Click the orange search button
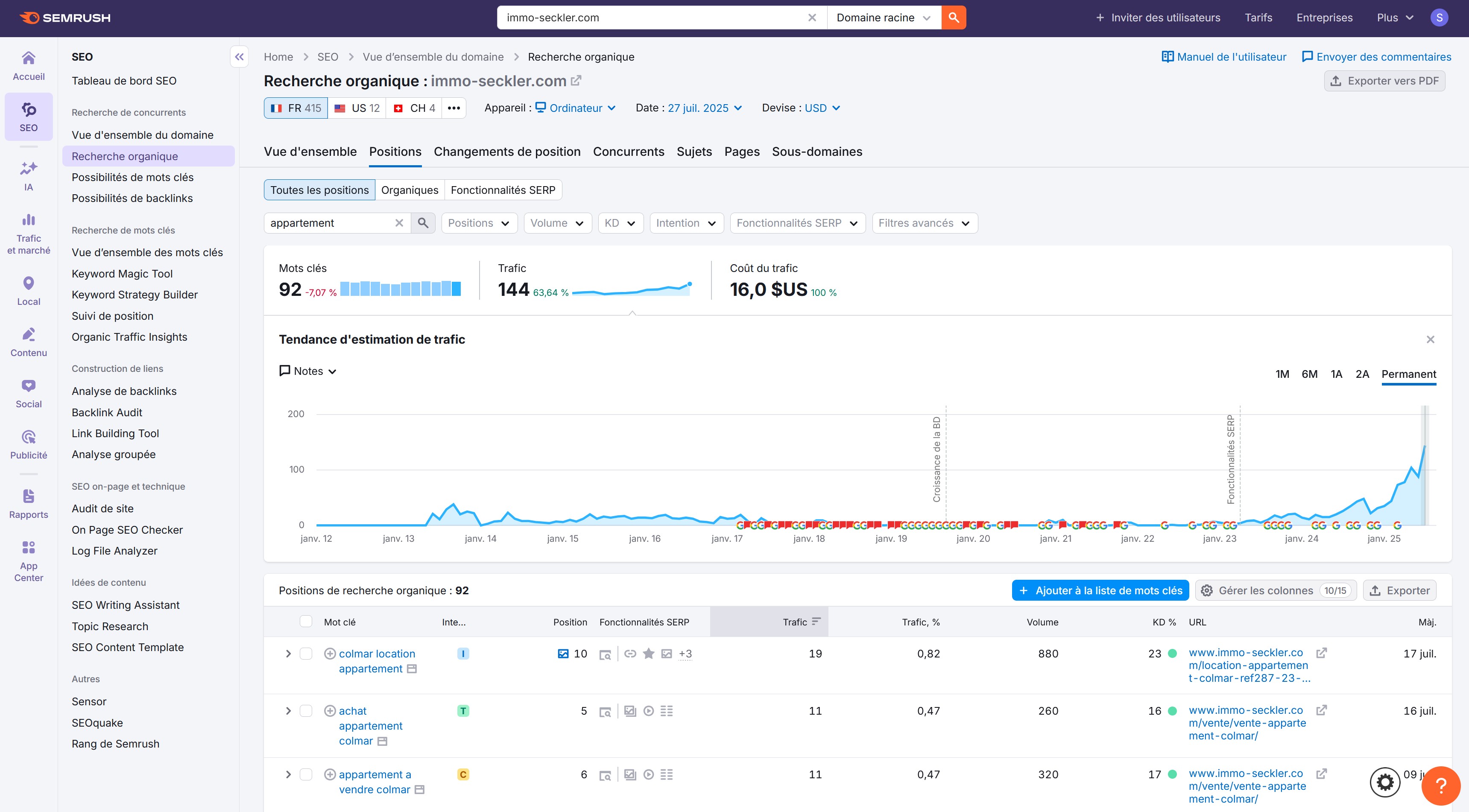This screenshot has width=1469, height=812. 954,18
